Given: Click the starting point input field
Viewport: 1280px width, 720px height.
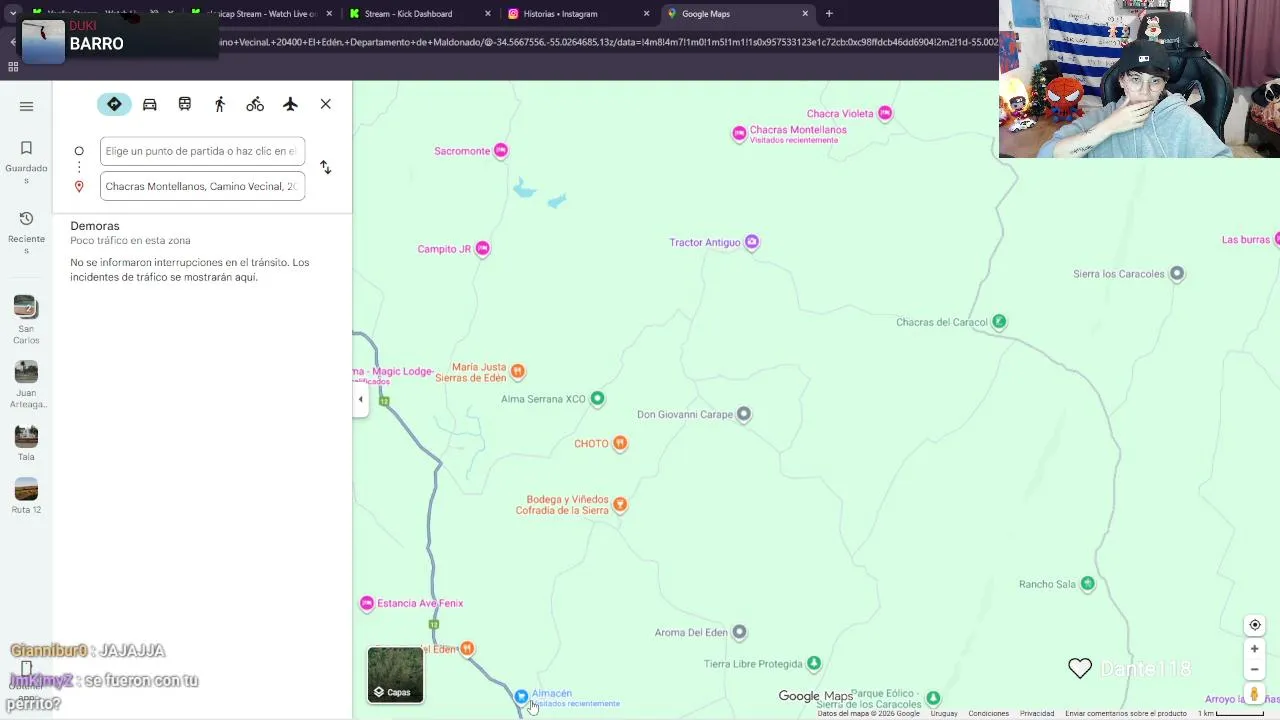Looking at the screenshot, I should pos(202,151).
